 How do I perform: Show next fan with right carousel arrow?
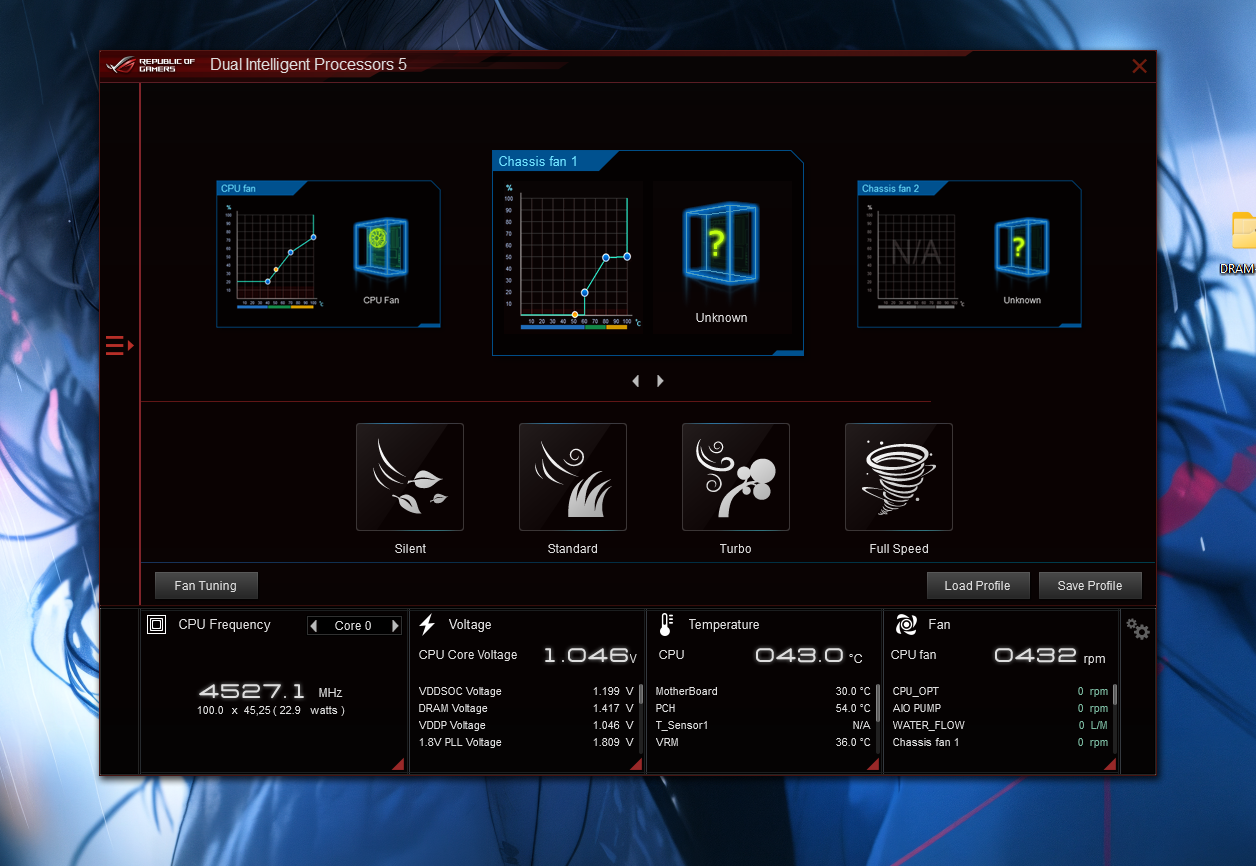point(660,381)
